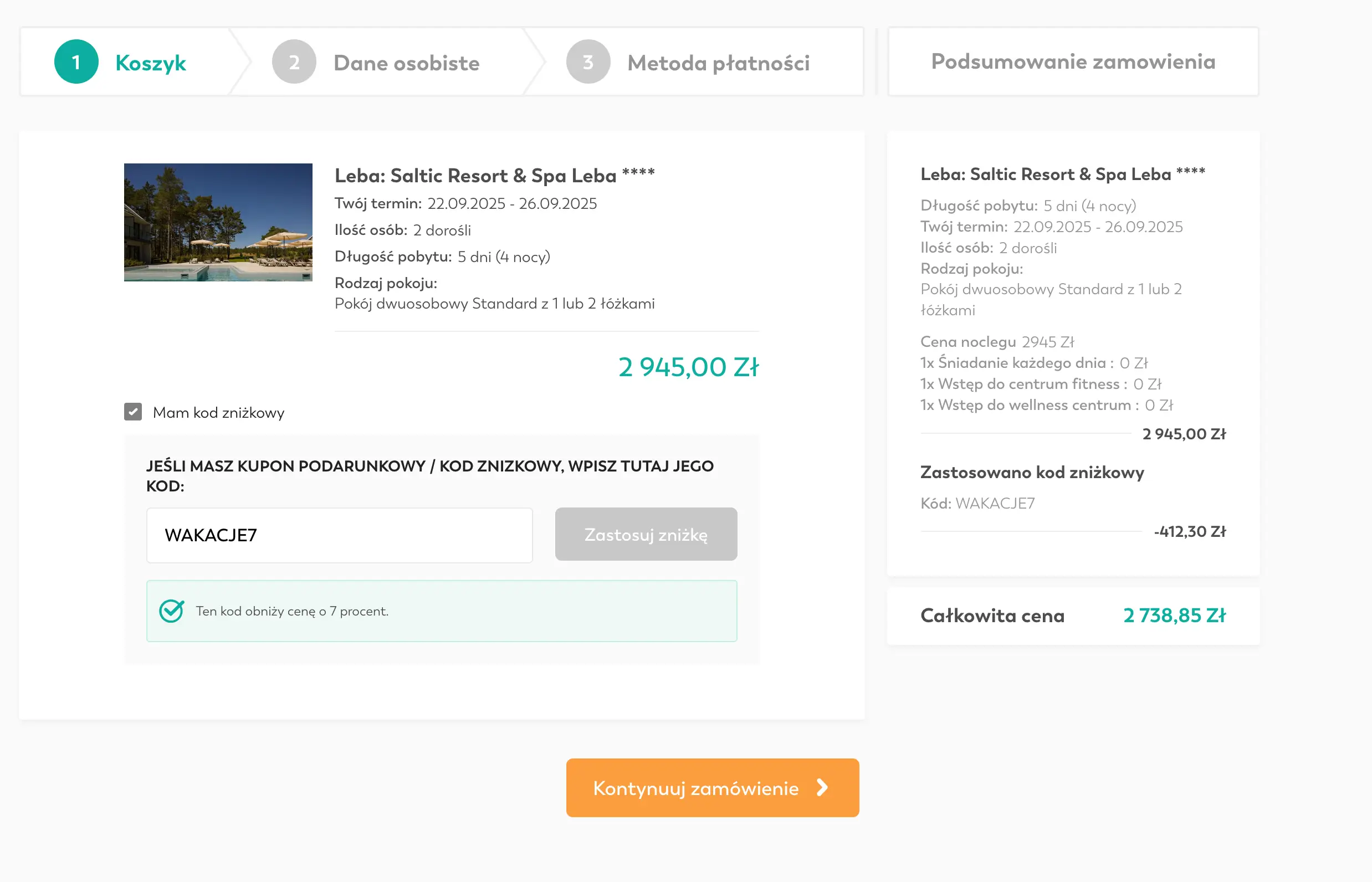Click the Podsumowanie zamowienia header
The image size is (1372, 882).
click(1072, 62)
